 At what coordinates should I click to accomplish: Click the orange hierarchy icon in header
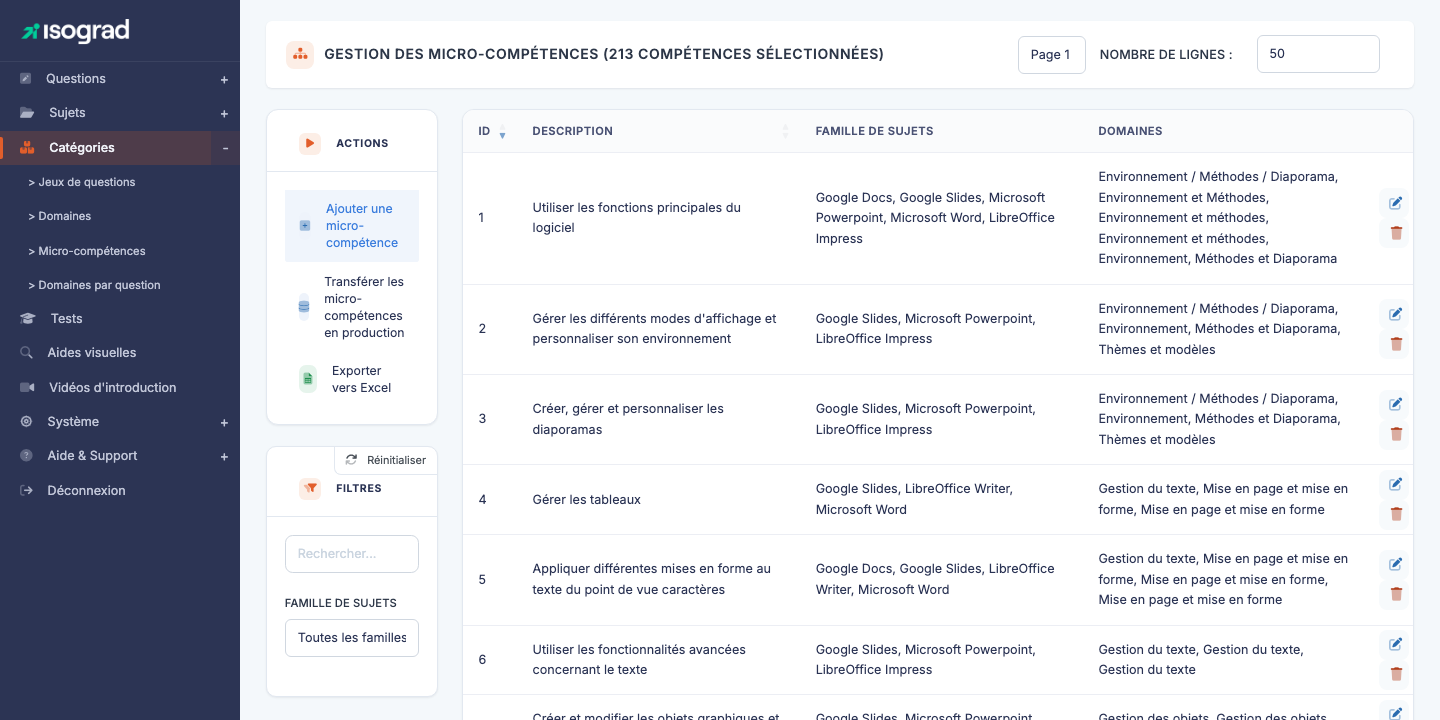[300, 54]
